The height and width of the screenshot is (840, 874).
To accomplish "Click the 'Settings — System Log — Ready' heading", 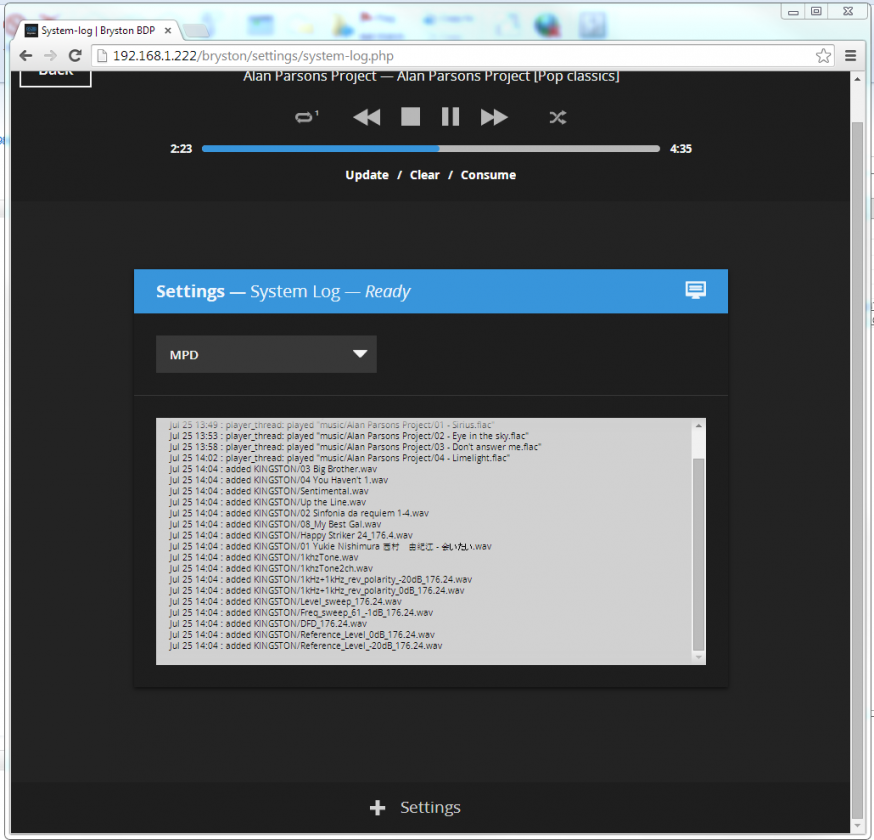I will pos(283,292).
